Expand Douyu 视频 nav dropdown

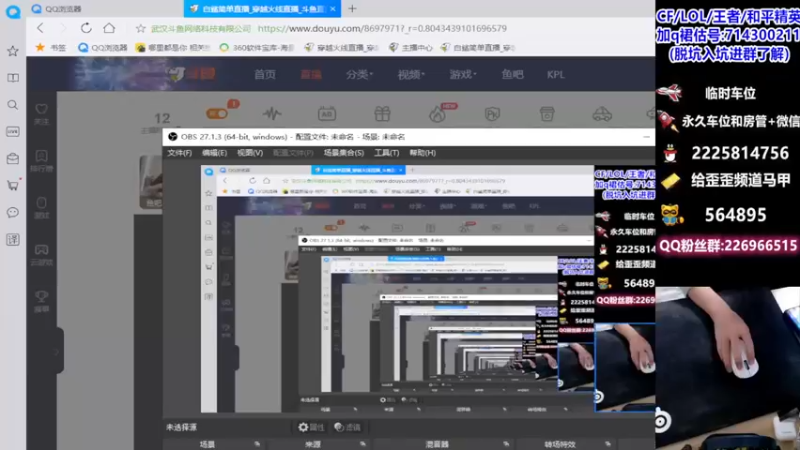411,74
